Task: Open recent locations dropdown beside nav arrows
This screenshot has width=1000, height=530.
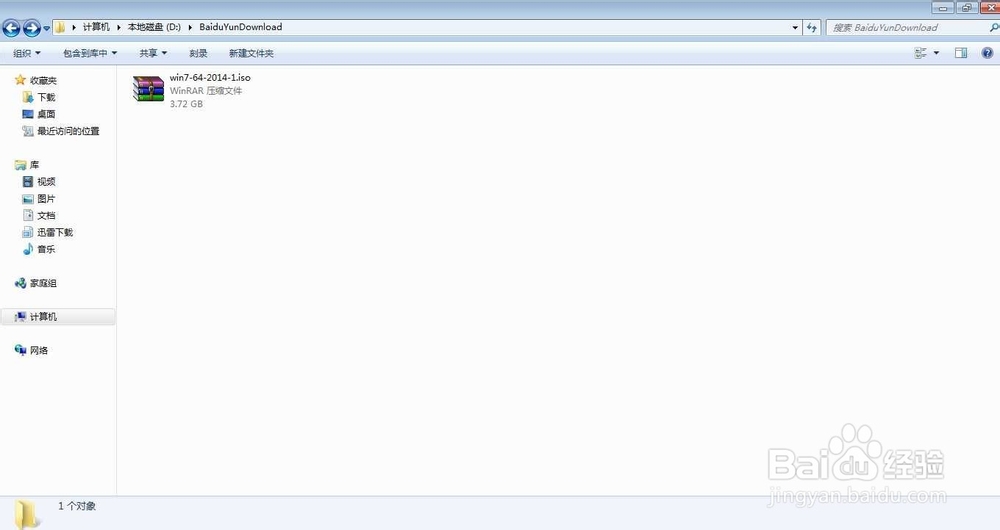Action: (x=47, y=29)
